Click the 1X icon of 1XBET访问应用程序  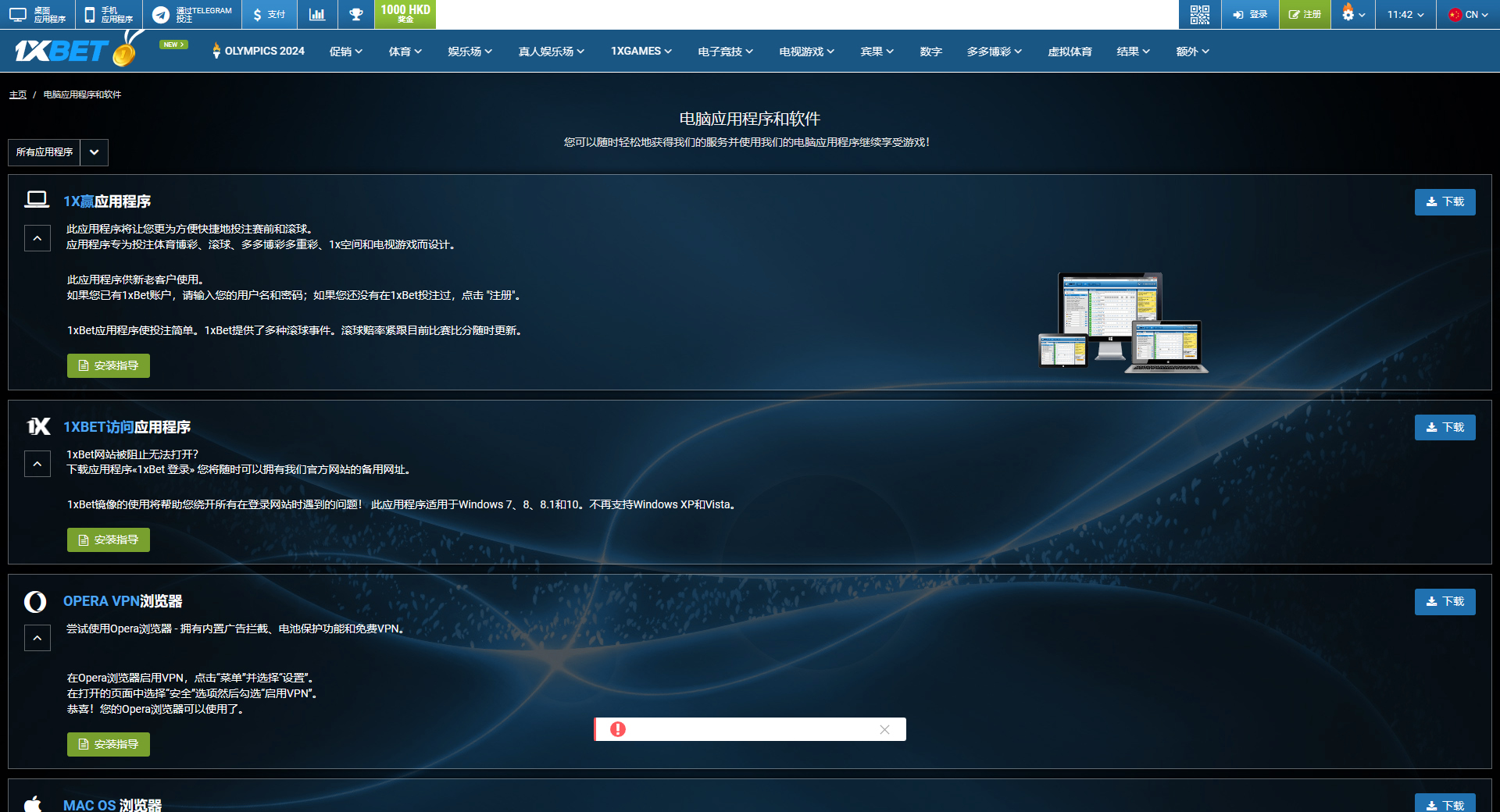point(38,426)
